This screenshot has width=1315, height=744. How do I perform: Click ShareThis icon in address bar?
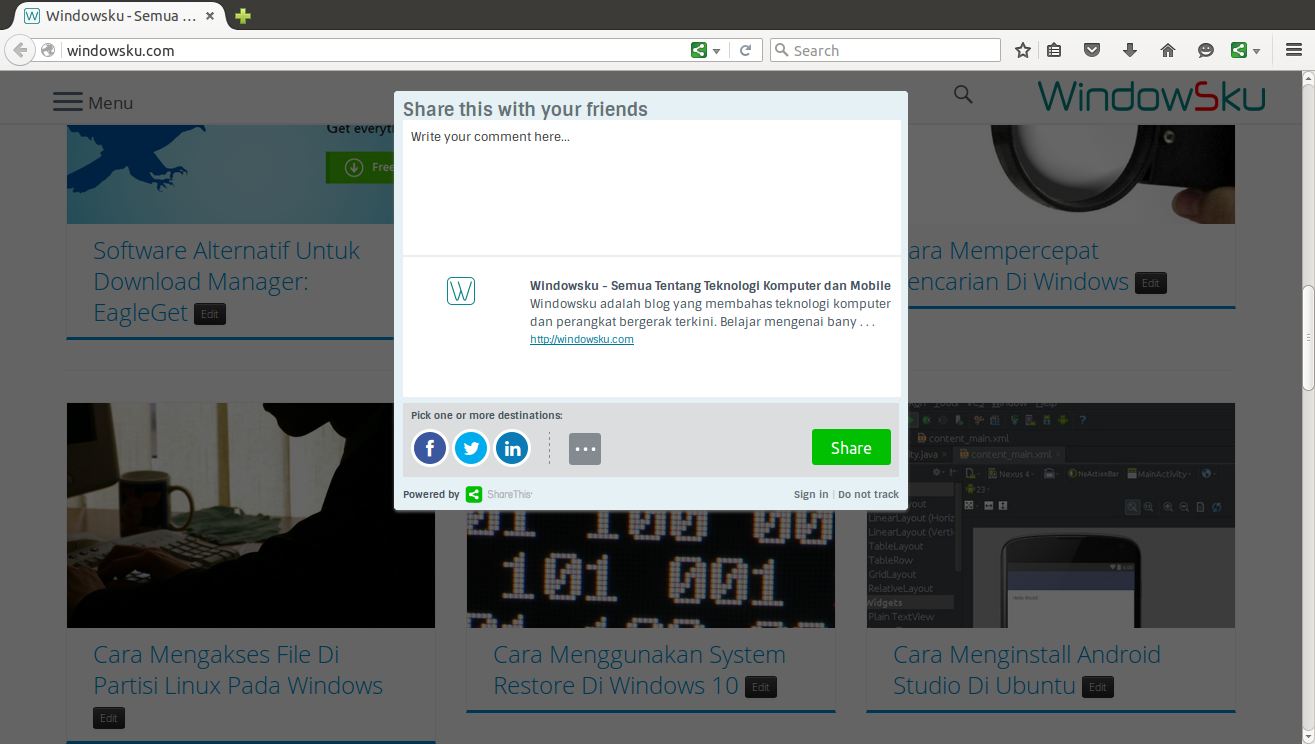(x=699, y=50)
